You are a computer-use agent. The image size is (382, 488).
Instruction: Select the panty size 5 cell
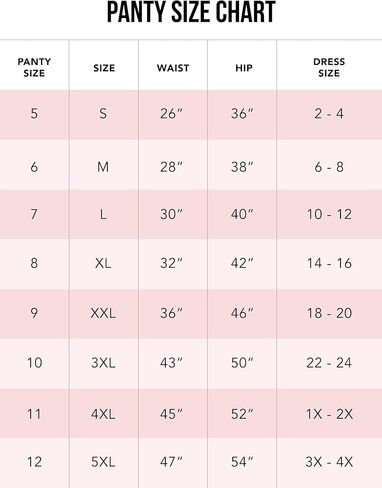pyautogui.click(x=34, y=113)
